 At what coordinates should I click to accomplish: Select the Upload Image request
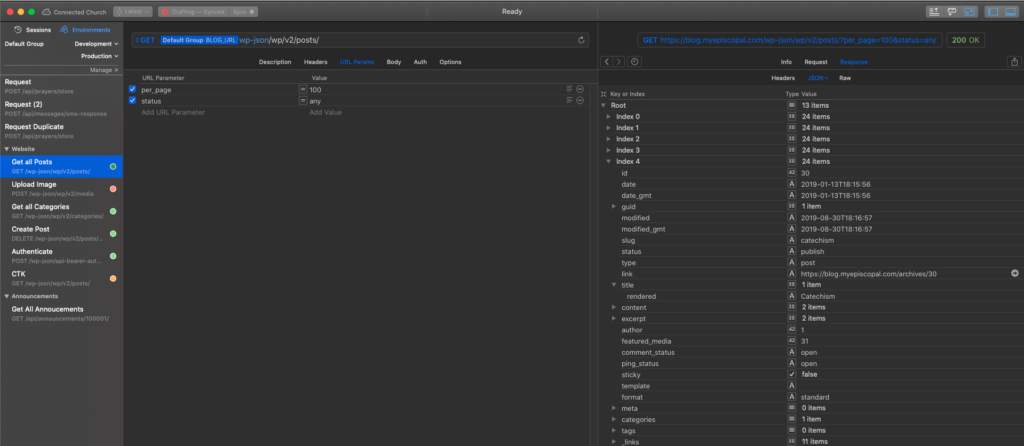61,189
